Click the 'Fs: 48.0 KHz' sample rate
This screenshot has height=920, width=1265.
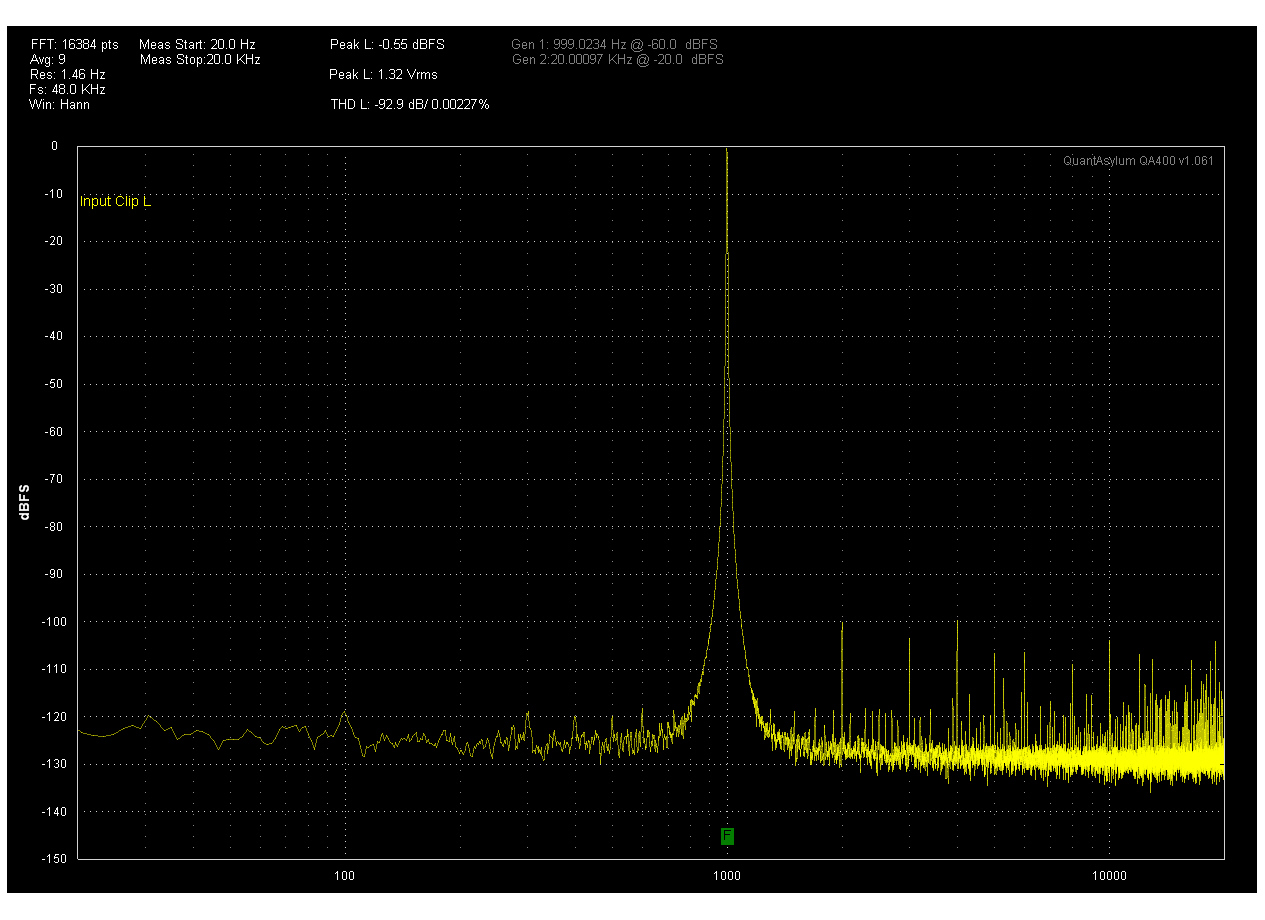(x=68, y=89)
